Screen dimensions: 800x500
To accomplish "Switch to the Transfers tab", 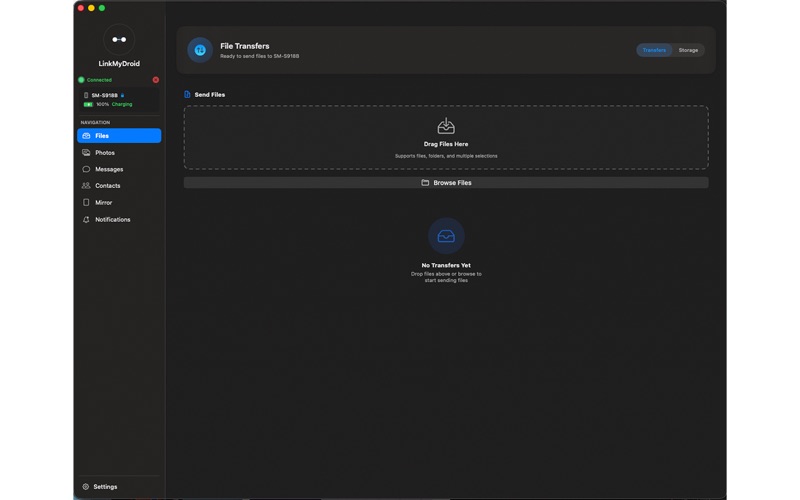I will [654, 50].
